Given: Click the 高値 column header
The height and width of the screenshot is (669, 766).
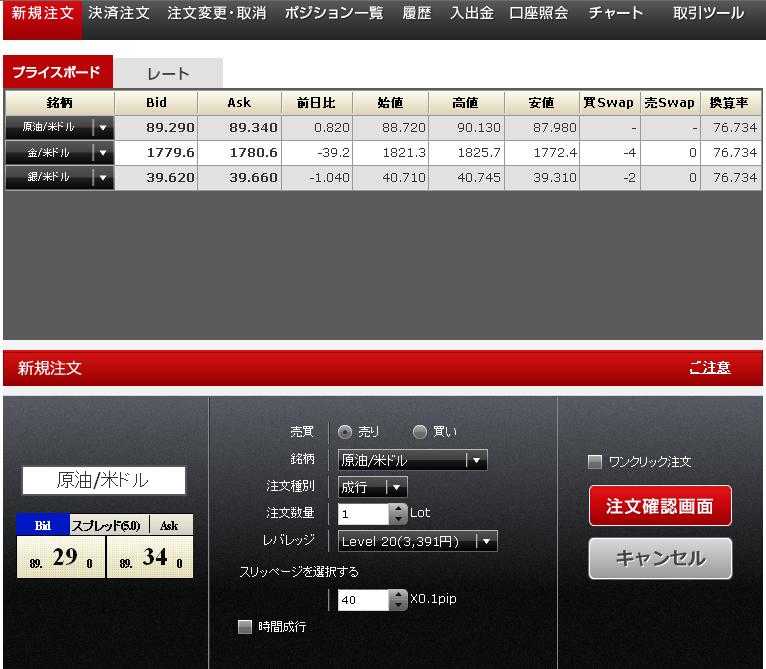Looking at the screenshot, I should [x=466, y=103].
